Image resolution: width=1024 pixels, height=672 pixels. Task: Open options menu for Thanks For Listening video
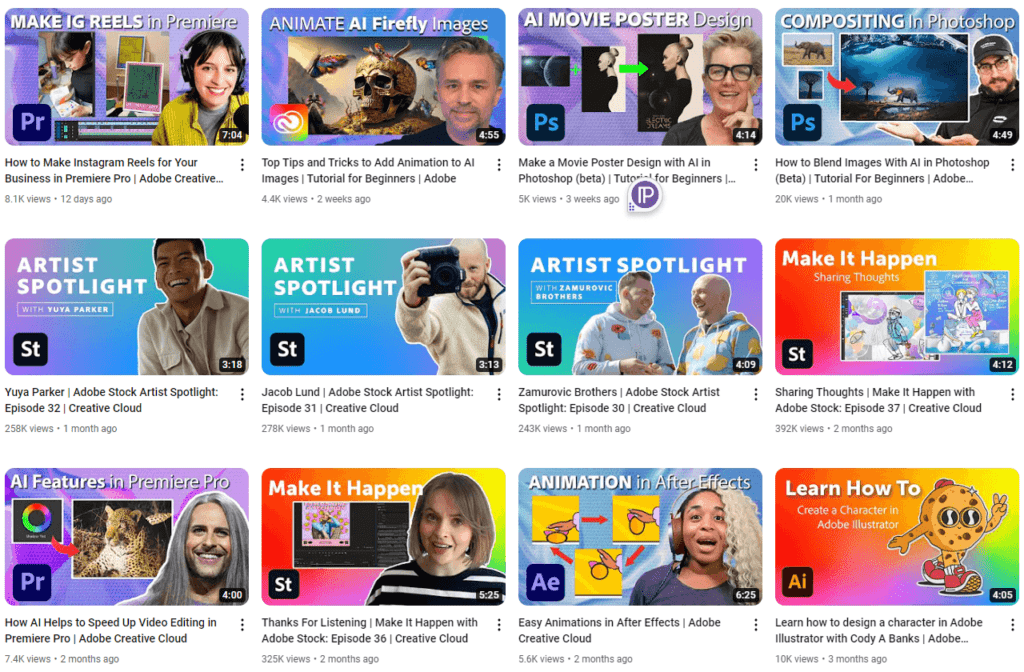tap(499, 625)
